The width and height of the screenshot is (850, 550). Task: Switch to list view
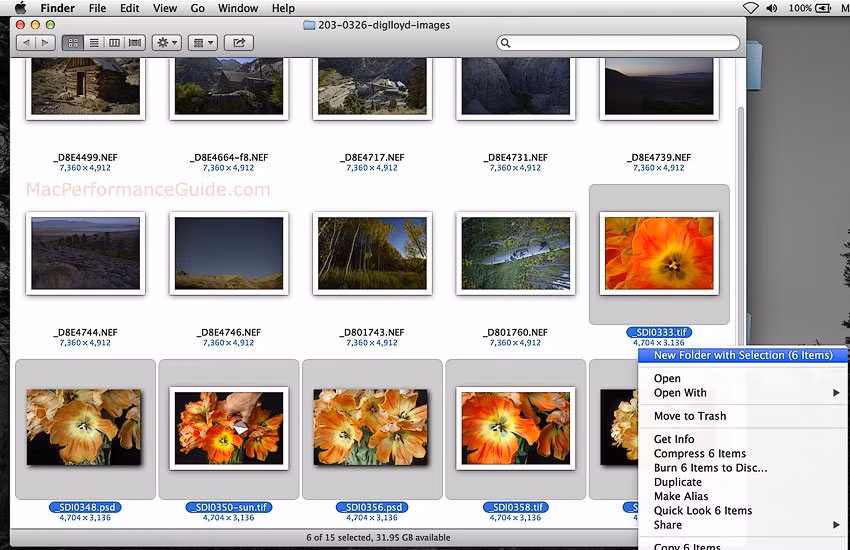[x=94, y=43]
